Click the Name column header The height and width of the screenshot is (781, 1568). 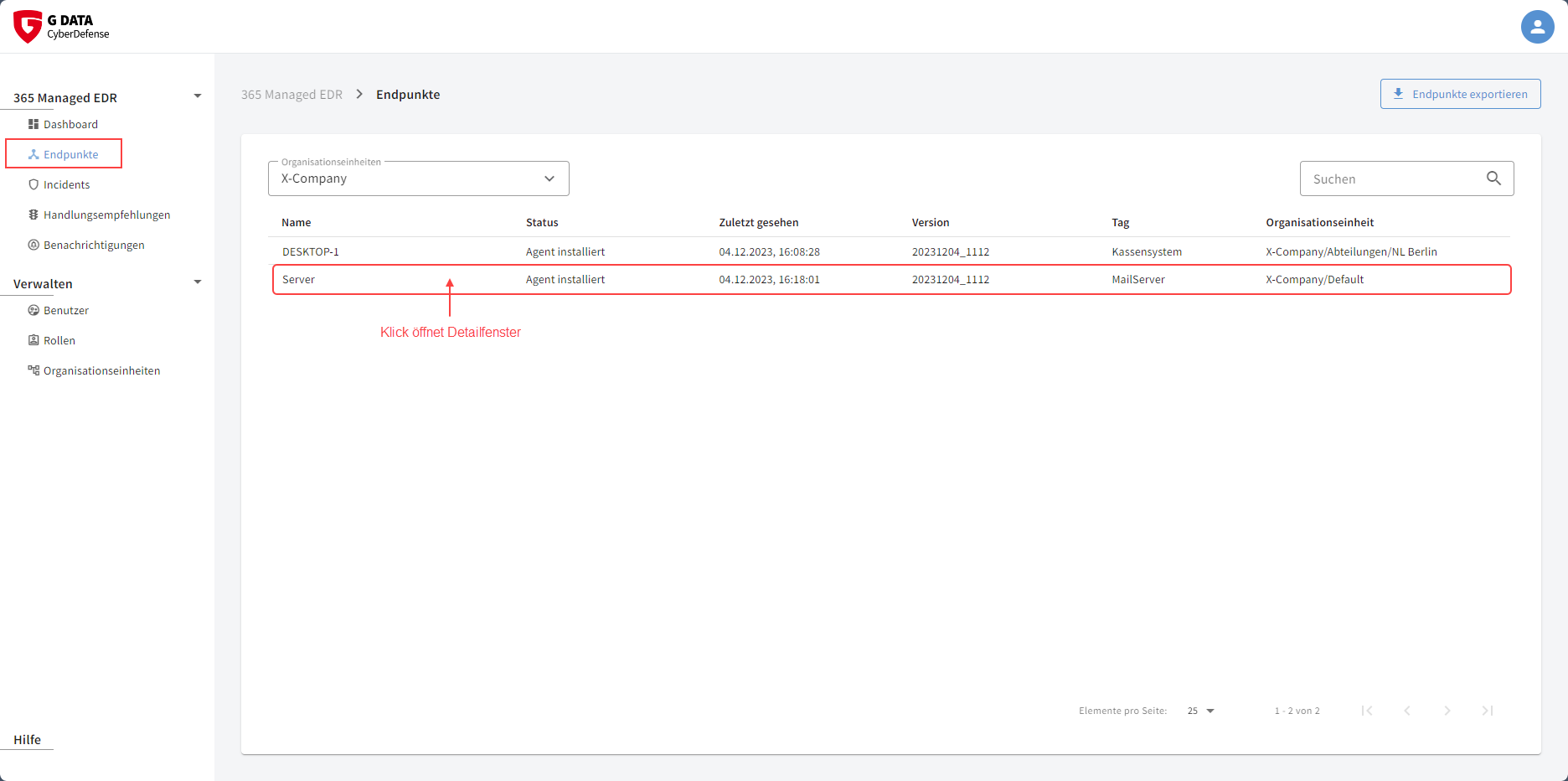296,222
